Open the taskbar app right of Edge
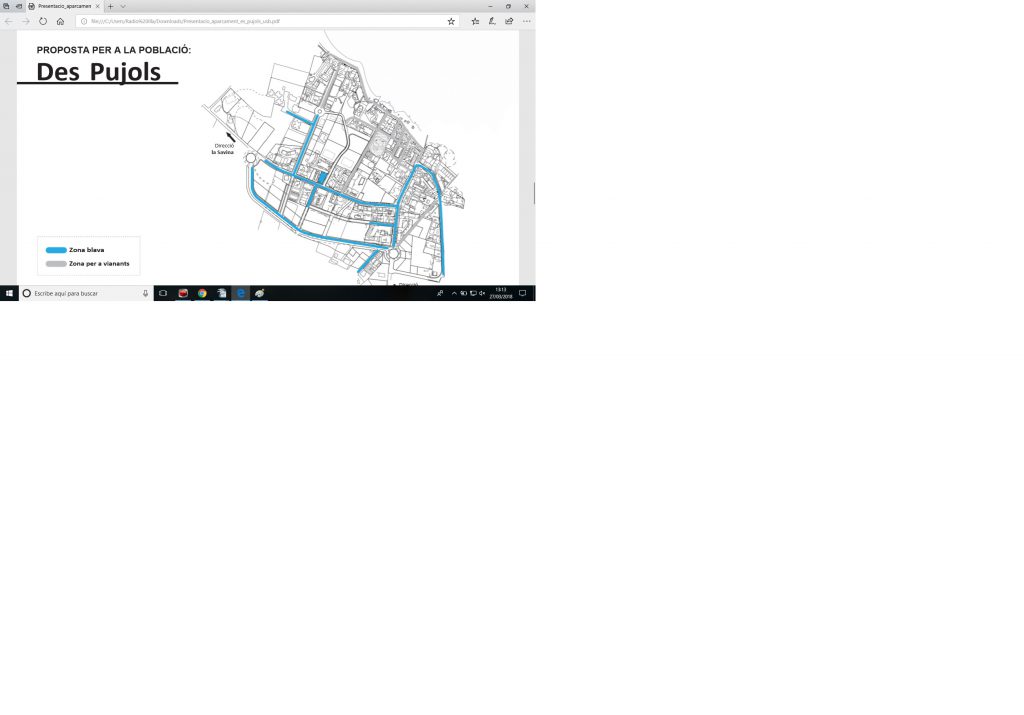Image resolution: width=1024 pixels, height=715 pixels. click(x=259, y=293)
